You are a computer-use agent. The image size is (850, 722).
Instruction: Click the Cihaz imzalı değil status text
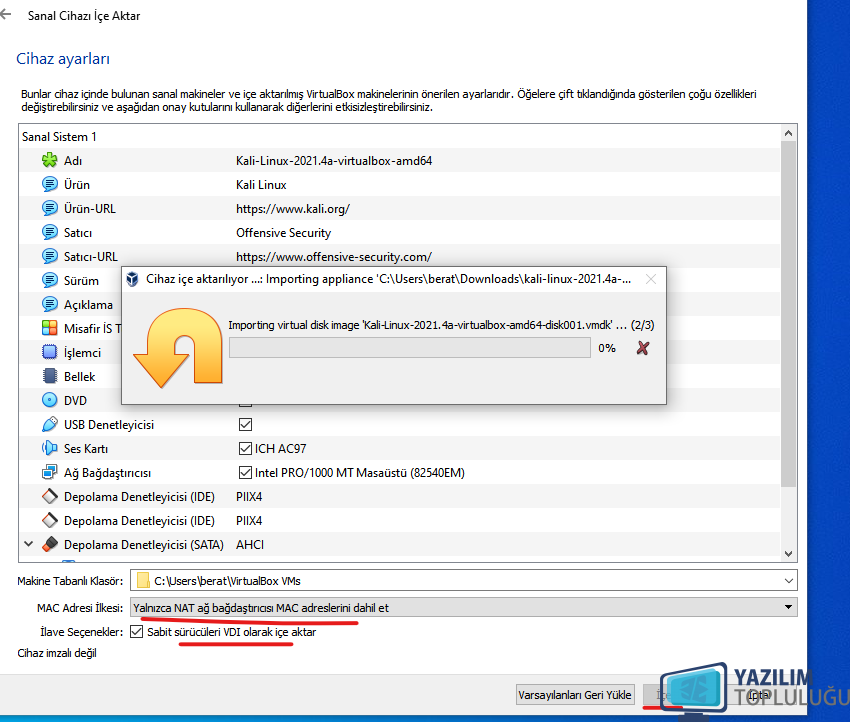[57, 653]
